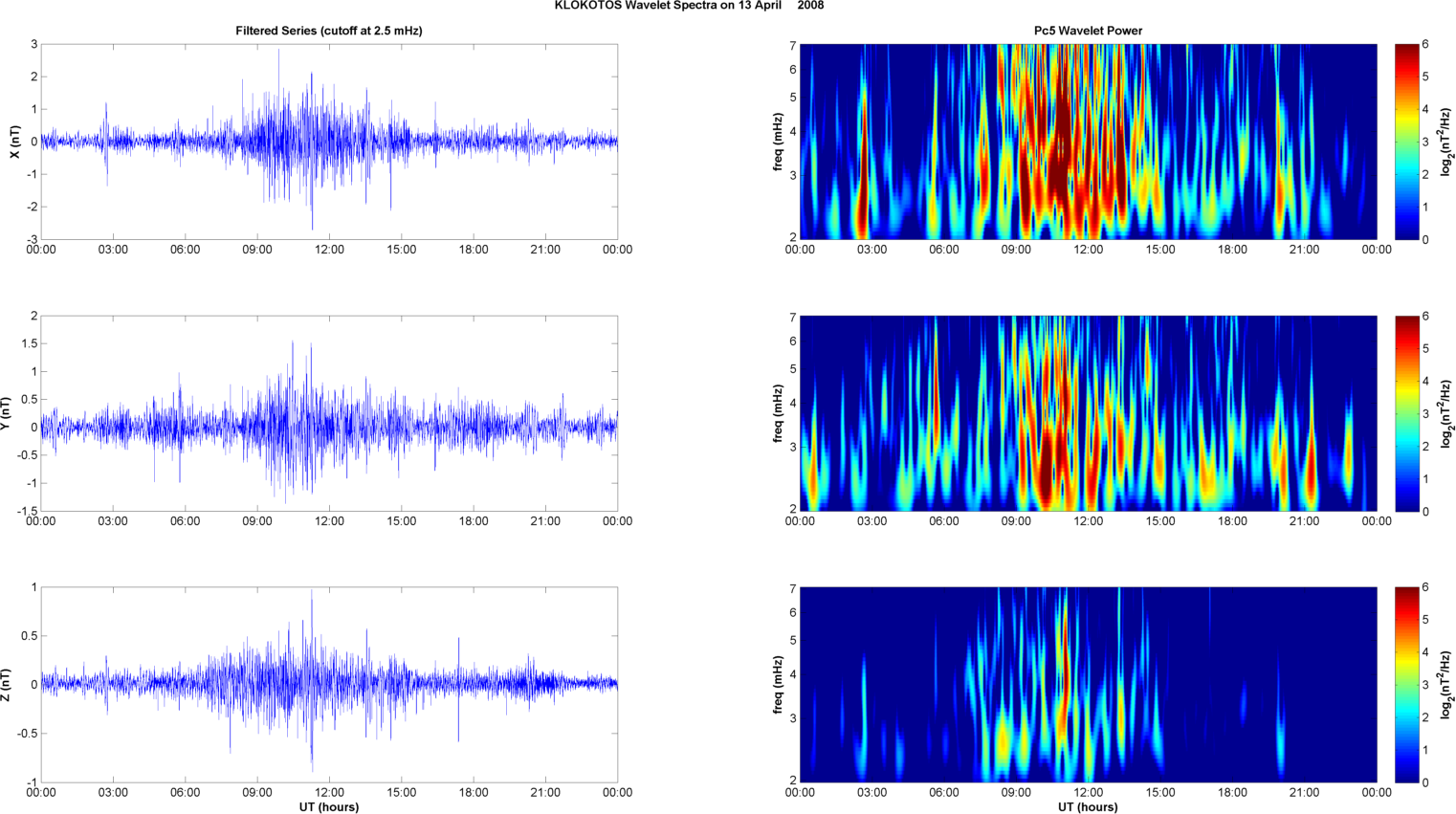1456x814 pixels.
Task: Click the '0' value on the bottom colorbar
Action: click(x=1425, y=782)
